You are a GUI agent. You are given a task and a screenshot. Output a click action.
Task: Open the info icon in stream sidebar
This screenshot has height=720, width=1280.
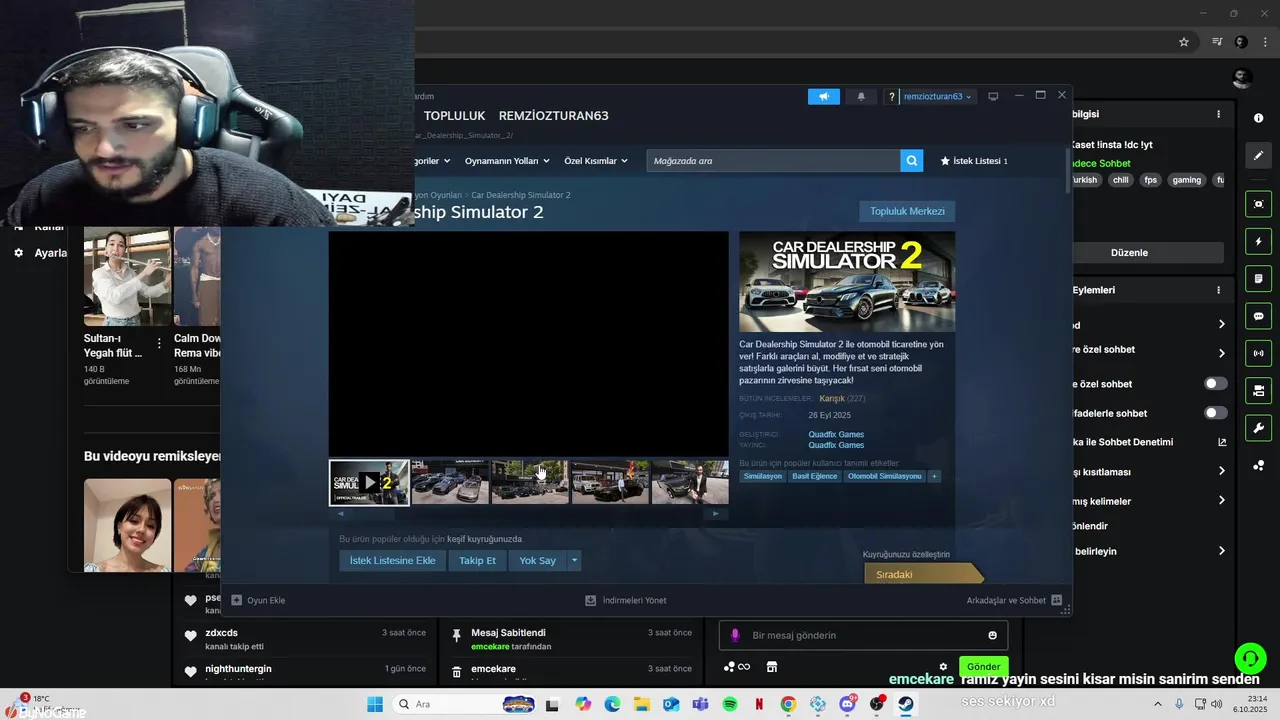click(1258, 118)
